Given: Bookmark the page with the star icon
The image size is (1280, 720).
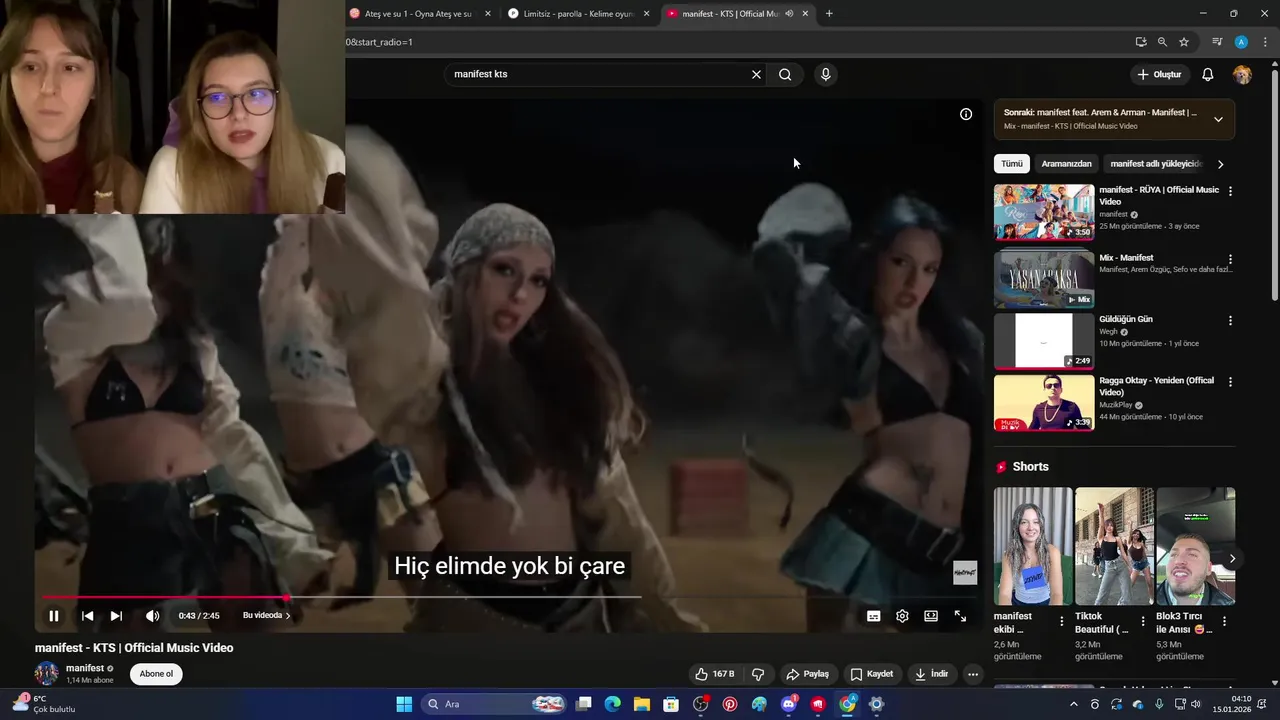Looking at the screenshot, I should point(1184,42).
